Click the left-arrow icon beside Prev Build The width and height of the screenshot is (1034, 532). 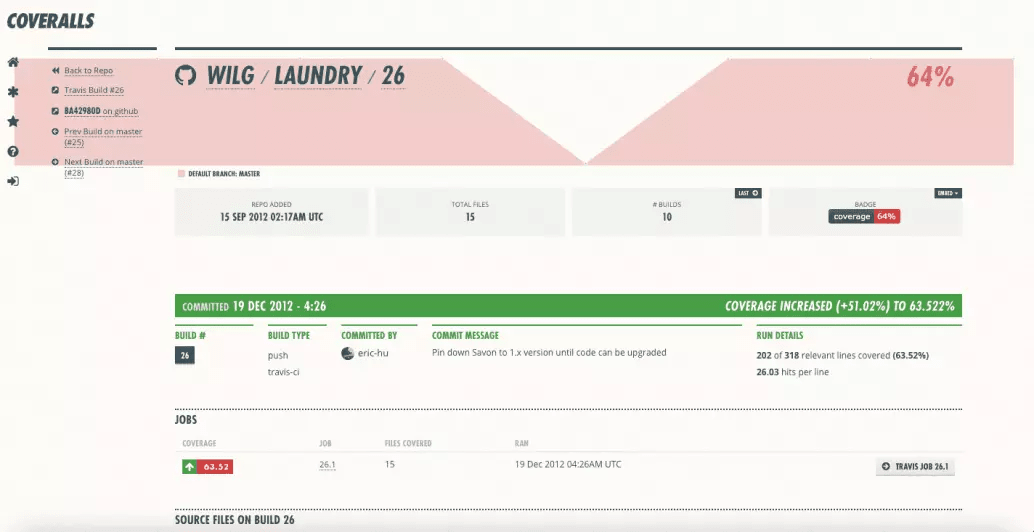[55, 132]
